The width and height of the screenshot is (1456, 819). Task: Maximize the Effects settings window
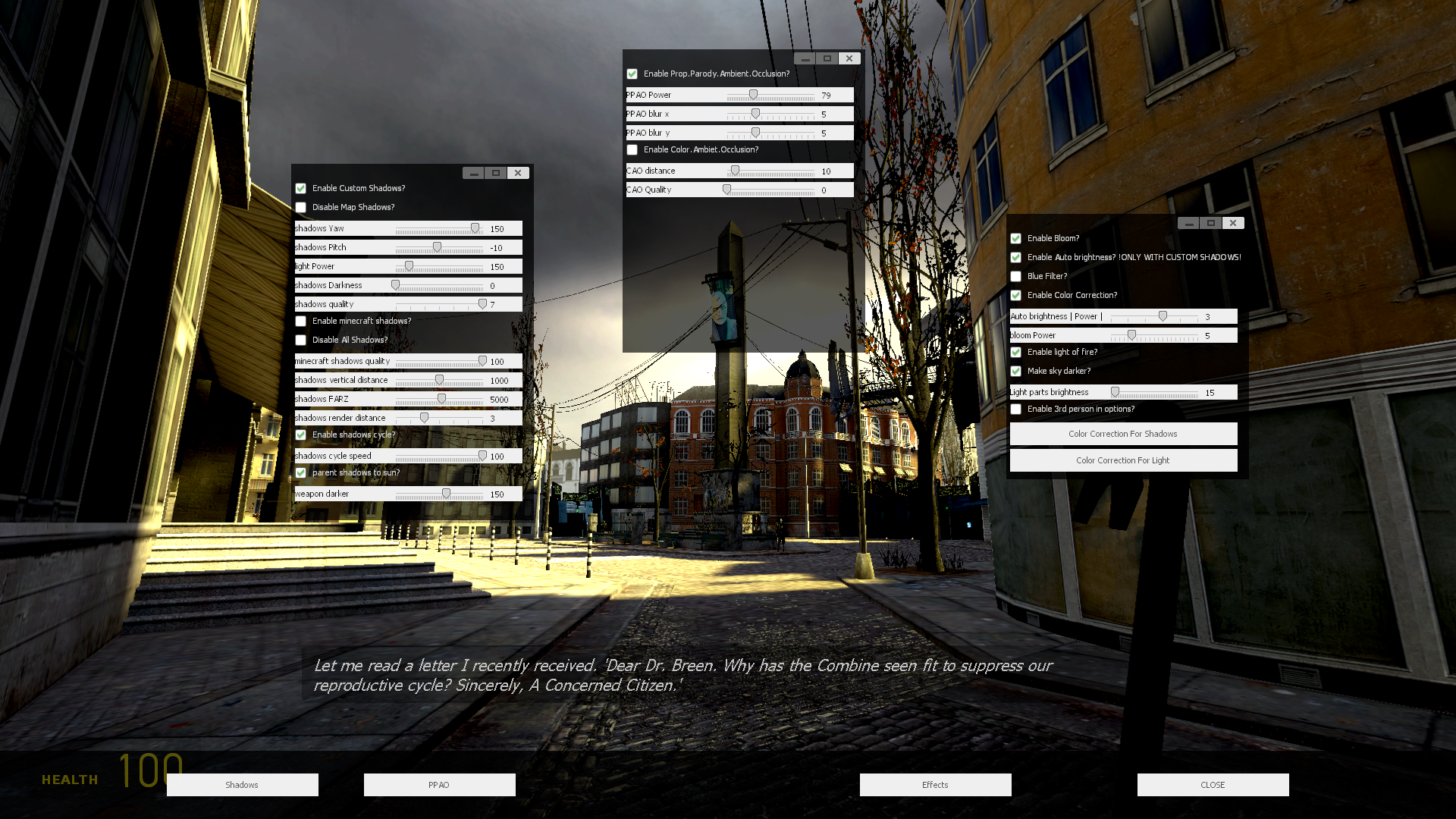(1211, 223)
